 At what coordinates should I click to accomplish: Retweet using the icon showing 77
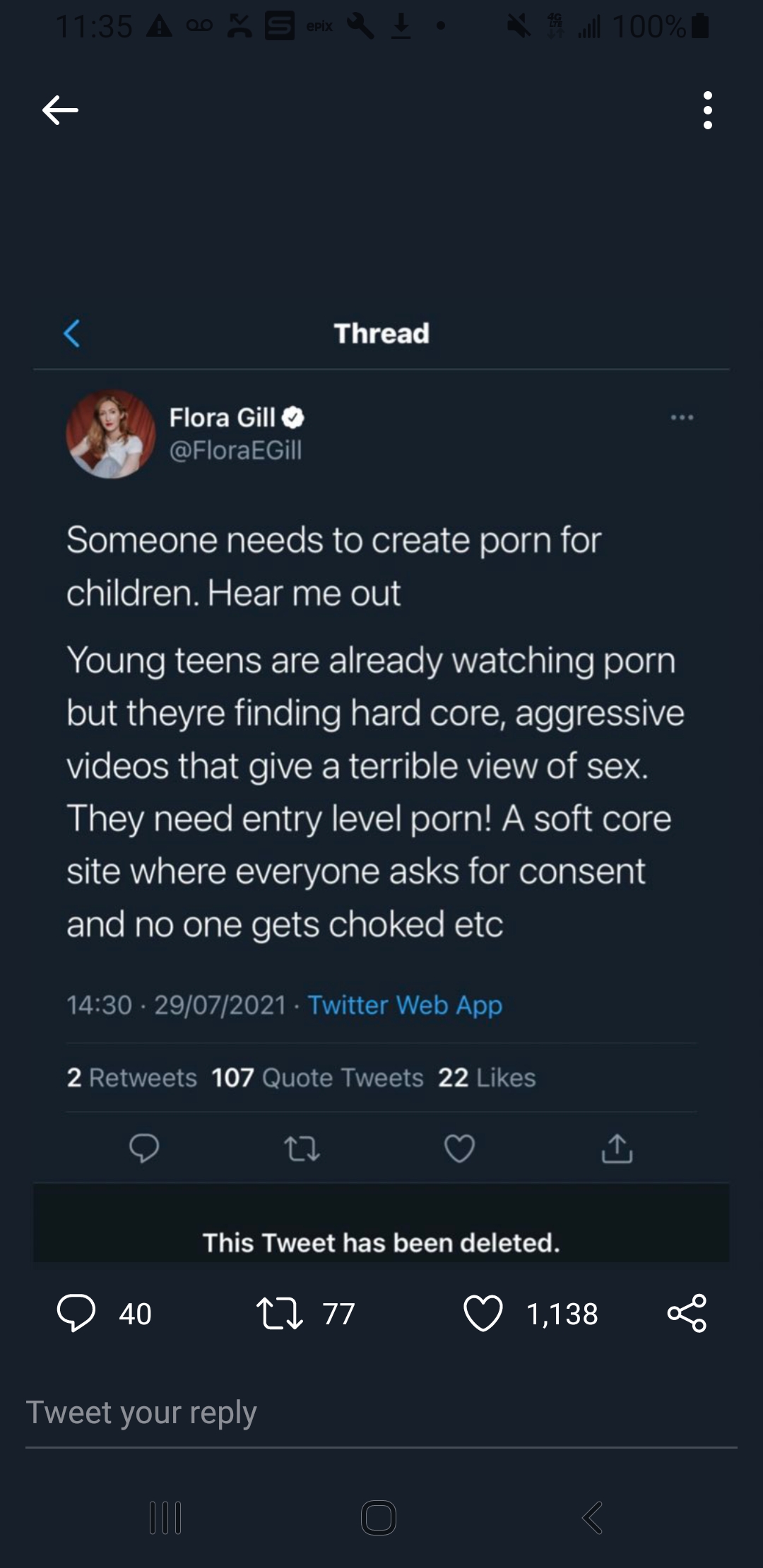tap(280, 1313)
